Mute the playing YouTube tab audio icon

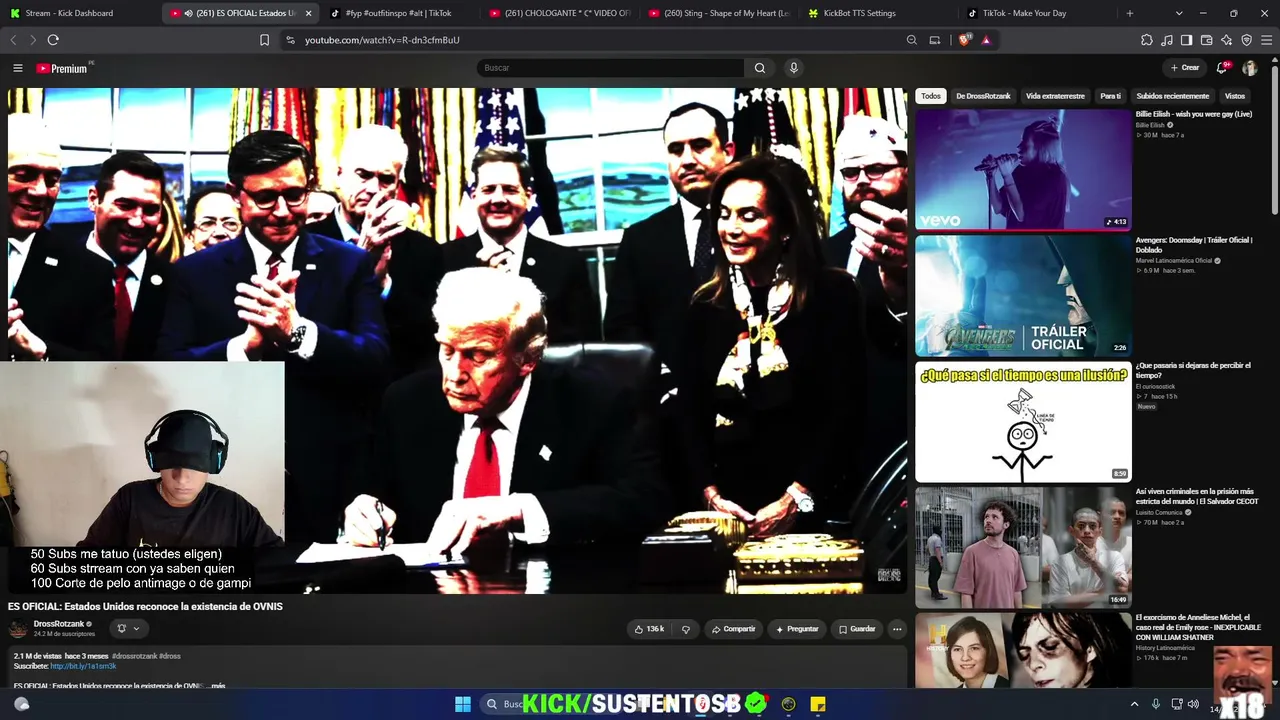click(x=188, y=13)
